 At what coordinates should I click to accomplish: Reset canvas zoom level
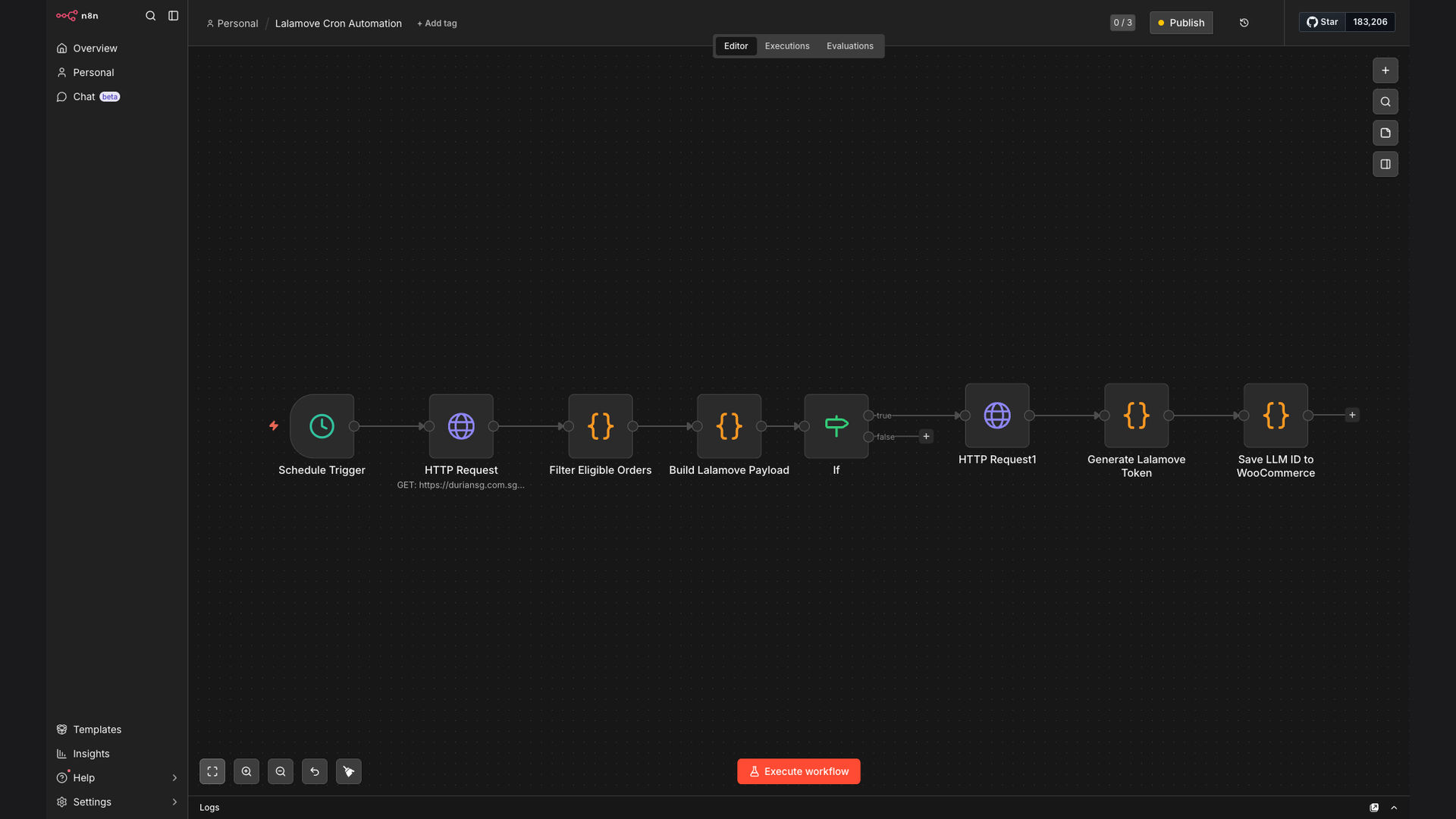pyautogui.click(x=315, y=771)
